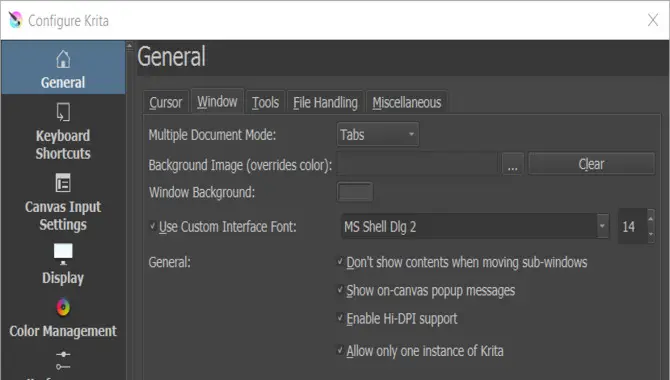Open Multiple Document Mode dropdown showing Tabs
Viewport: 670px width, 380px height.
tap(378, 135)
